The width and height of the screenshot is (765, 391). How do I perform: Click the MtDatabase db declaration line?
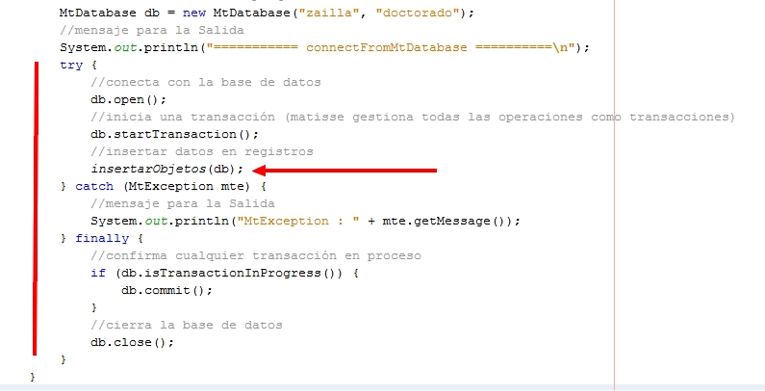(x=266, y=13)
